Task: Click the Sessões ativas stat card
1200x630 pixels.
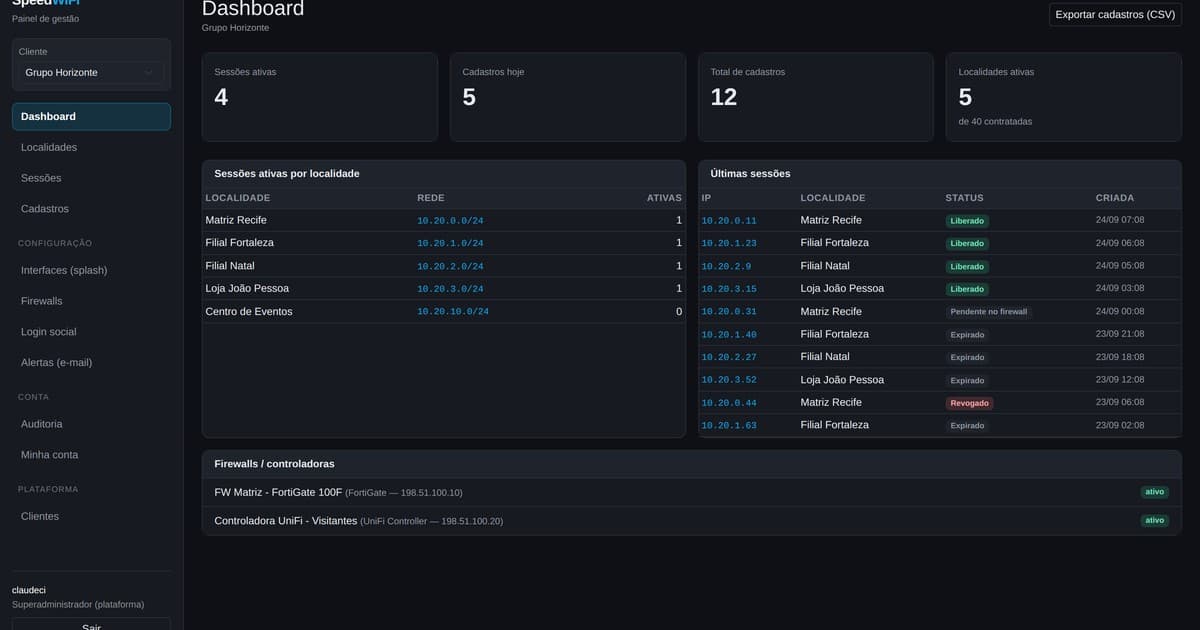Action: click(320, 97)
